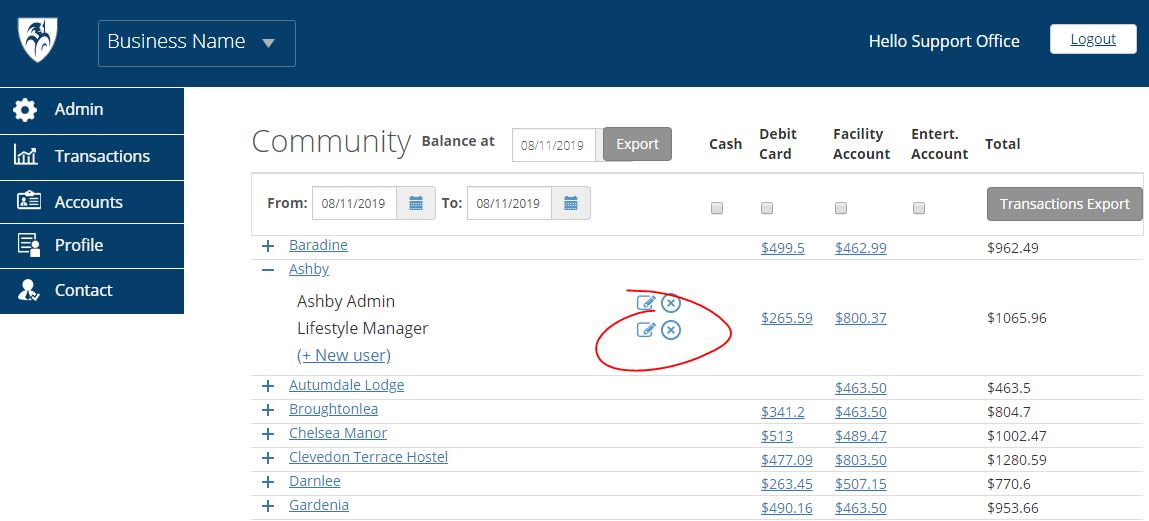Open the From date calendar picker
Image resolution: width=1149 pixels, height=521 pixels.
[416, 203]
